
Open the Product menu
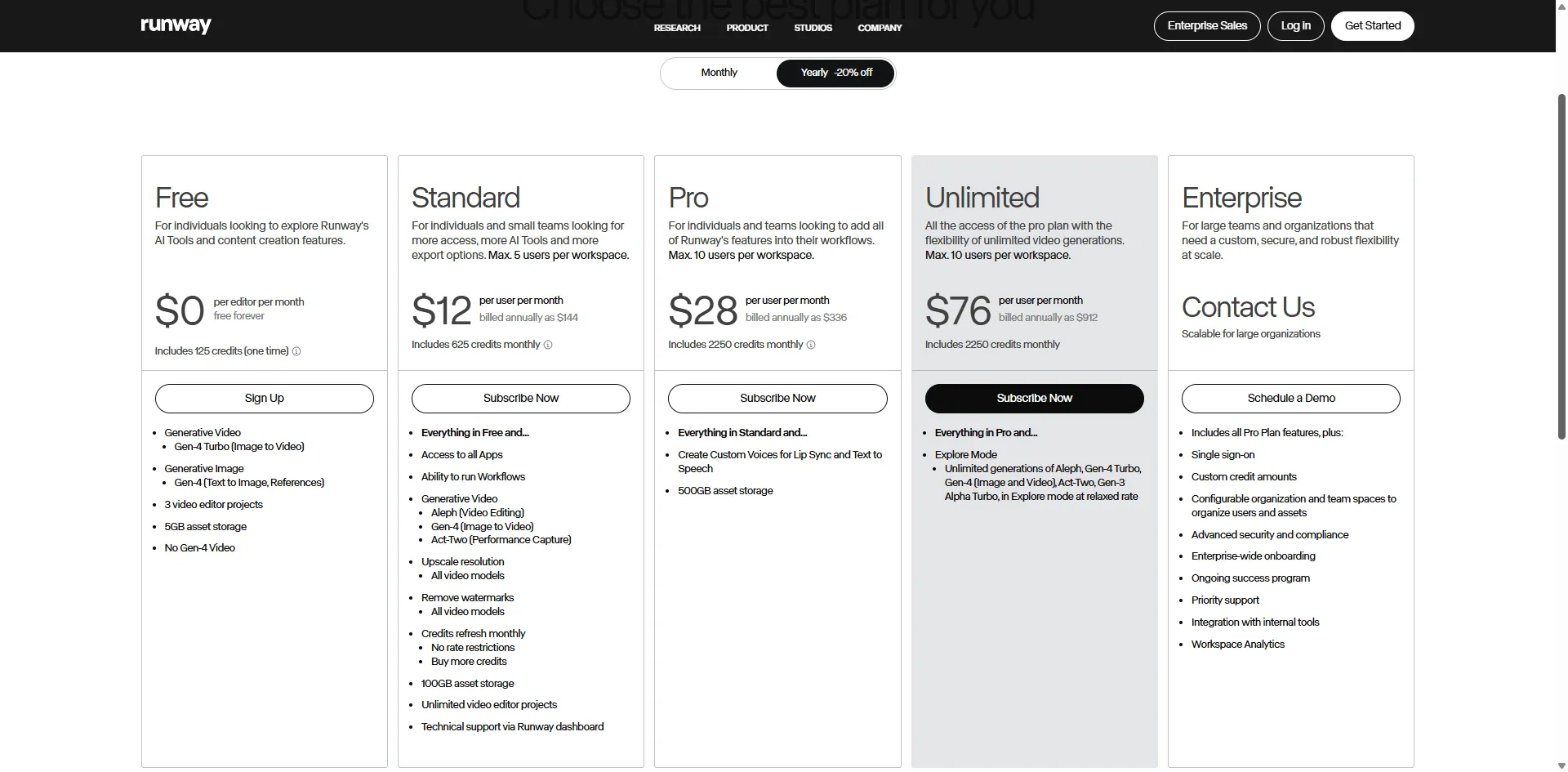747,28
